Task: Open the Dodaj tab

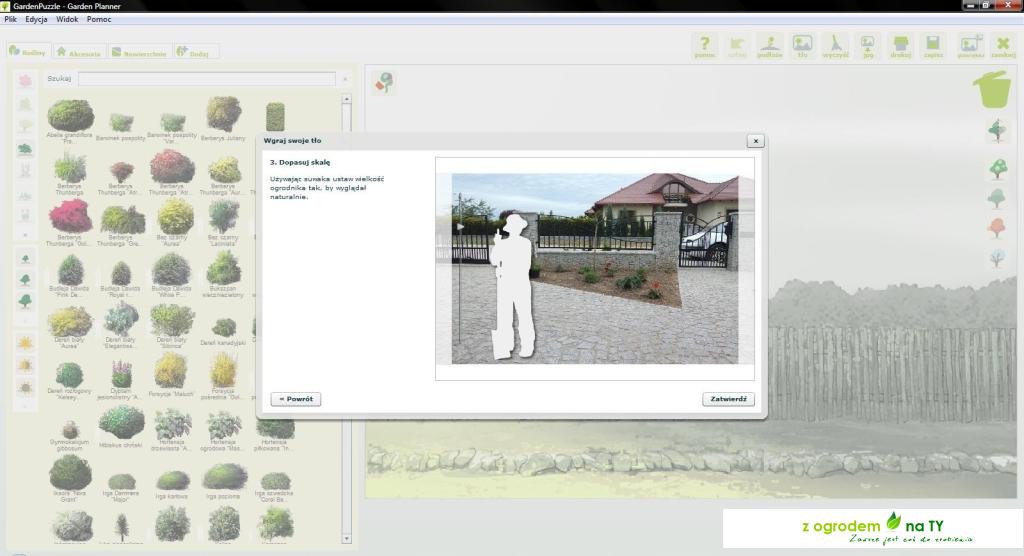Action: (195, 52)
